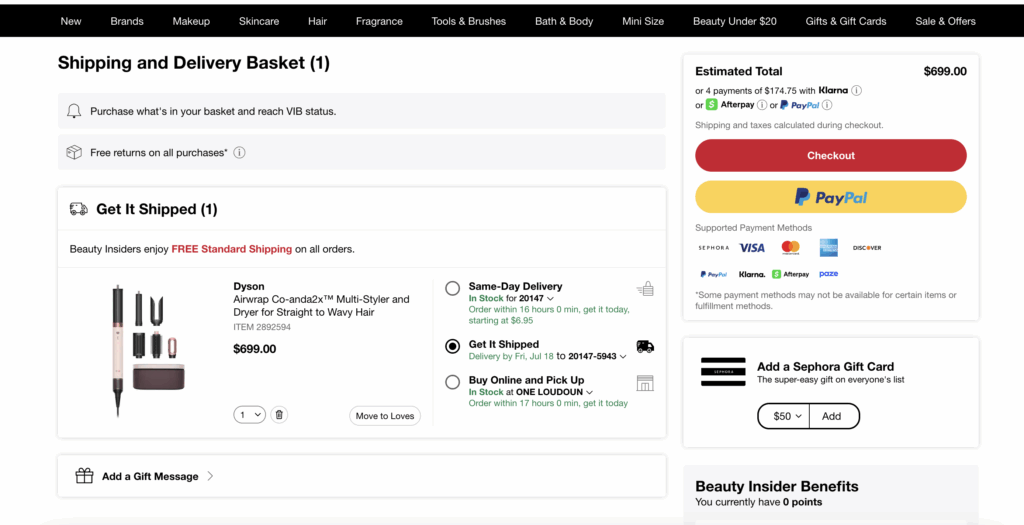Image resolution: width=1024 pixels, height=525 pixels.
Task: Go to Sale & Offers menu
Action: tap(945, 21)
